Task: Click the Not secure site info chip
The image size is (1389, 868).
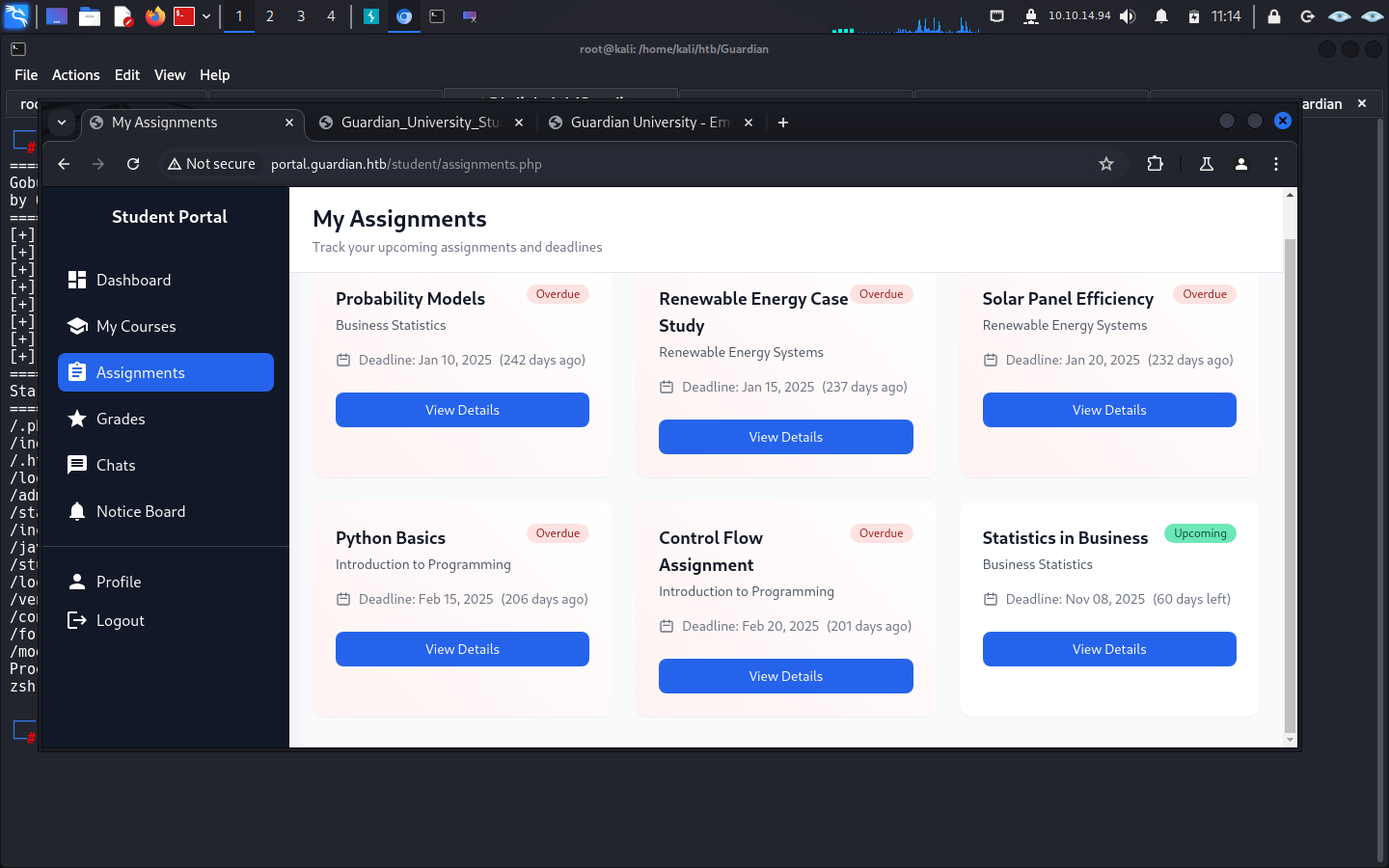Action: click(211, 164)
